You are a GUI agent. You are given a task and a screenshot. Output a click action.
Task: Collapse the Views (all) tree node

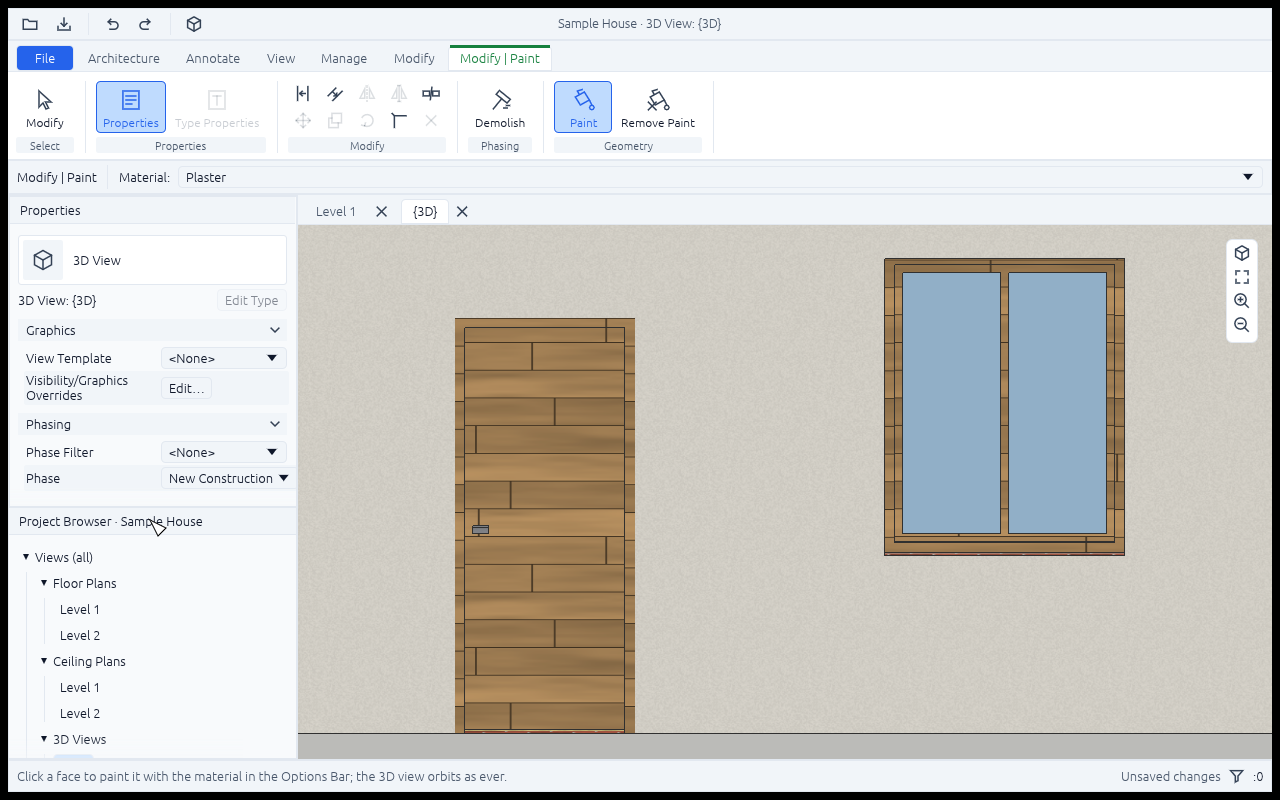(x=26, y=557)
